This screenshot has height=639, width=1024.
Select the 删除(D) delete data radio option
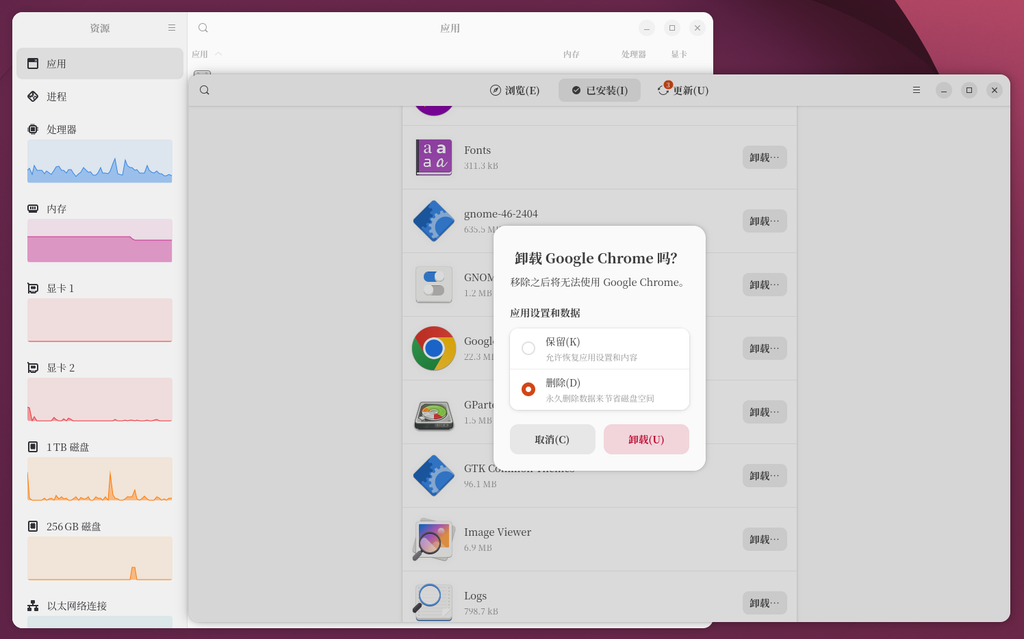(528, 389)
